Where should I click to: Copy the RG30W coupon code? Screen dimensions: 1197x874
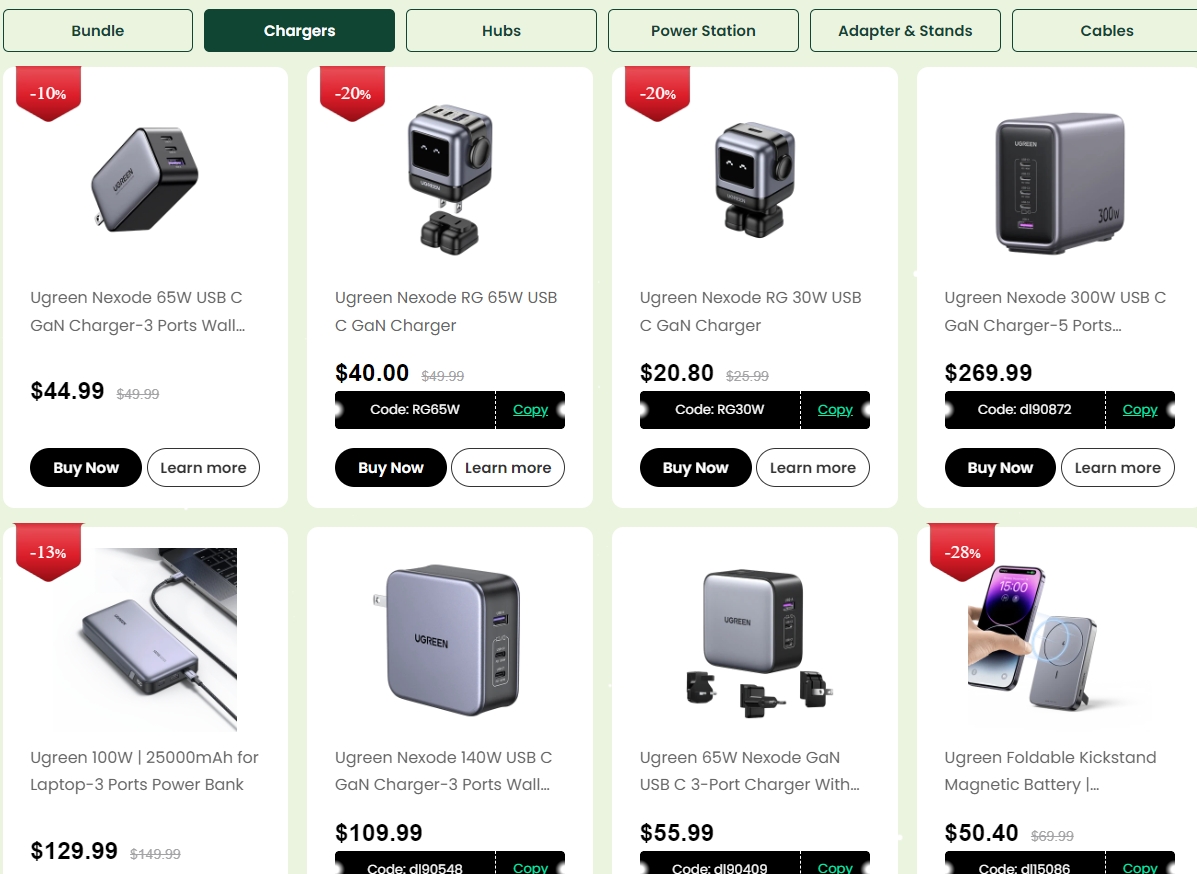[835, 410]
